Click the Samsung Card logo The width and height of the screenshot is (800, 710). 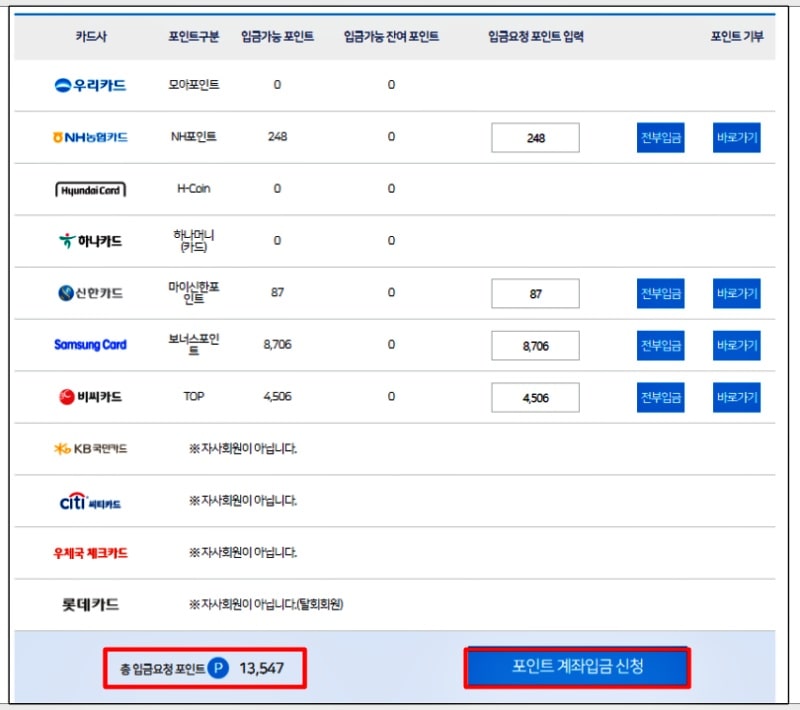[x=91, y=345]
